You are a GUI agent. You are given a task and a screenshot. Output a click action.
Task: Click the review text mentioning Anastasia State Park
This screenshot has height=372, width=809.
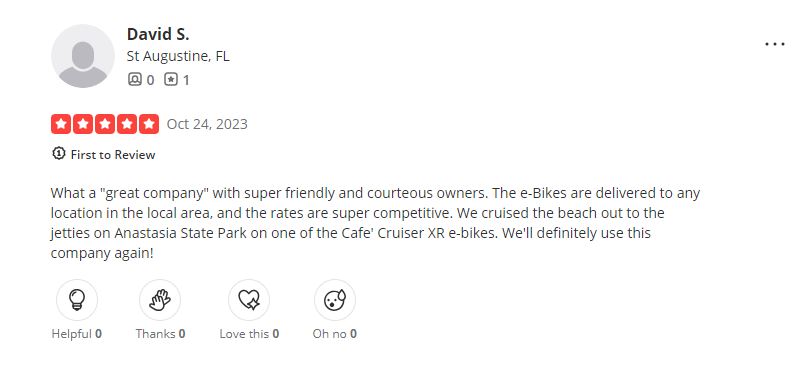375,223
